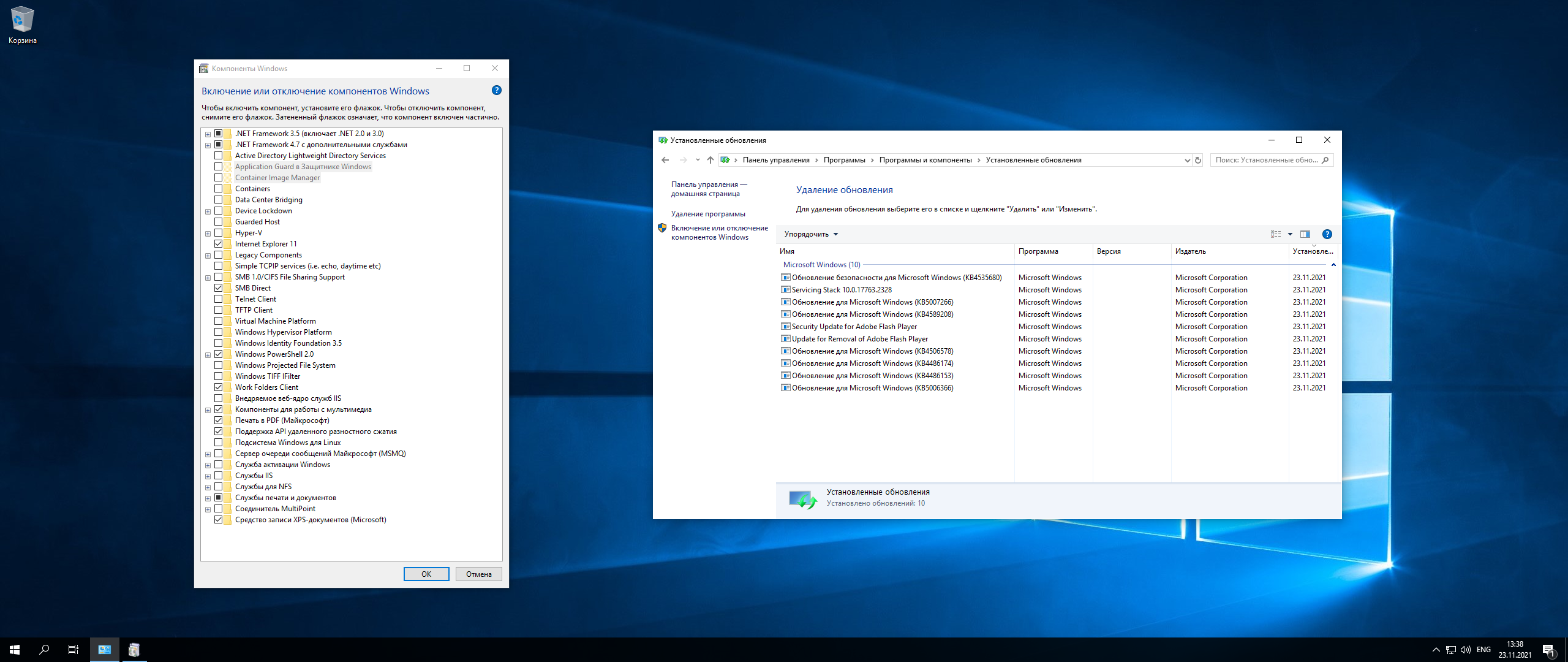Check the TFTP Client checkbox
The height and width of the screenshot is (662, 1568).
point(218,310)
